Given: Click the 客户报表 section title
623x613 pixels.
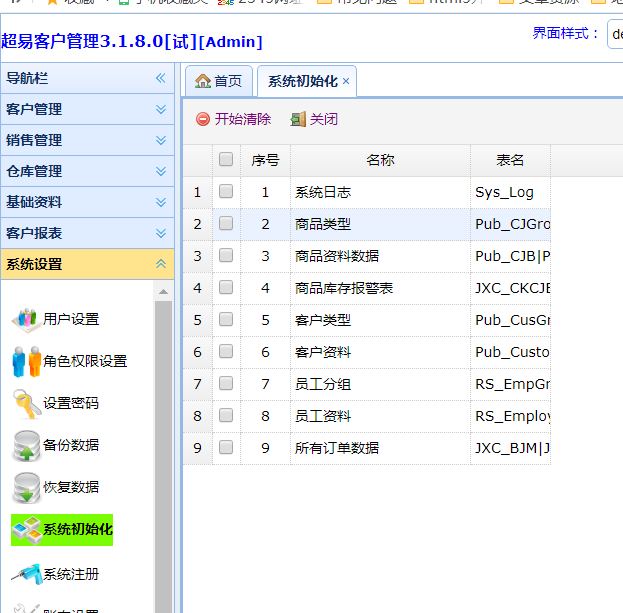Looking at the screenshot, I should coord(34,233).
